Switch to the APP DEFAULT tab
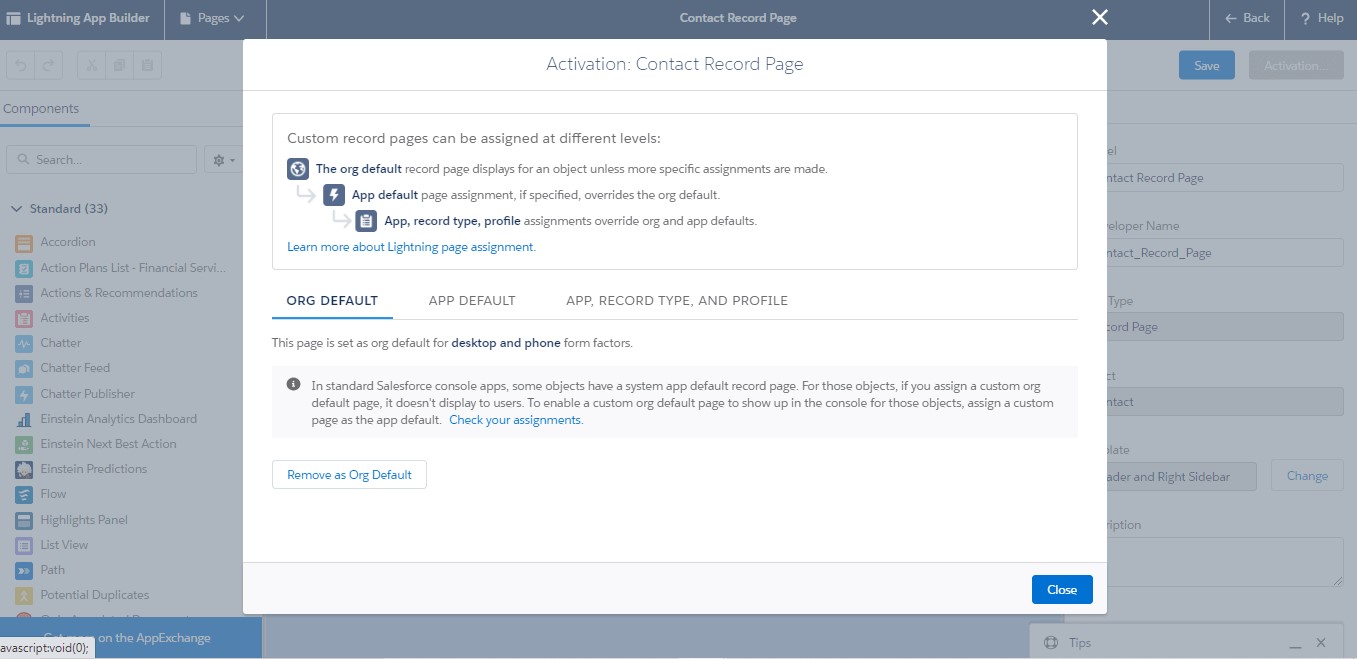The height and width of the screenshot is (659, 1357). coord(471,300)
